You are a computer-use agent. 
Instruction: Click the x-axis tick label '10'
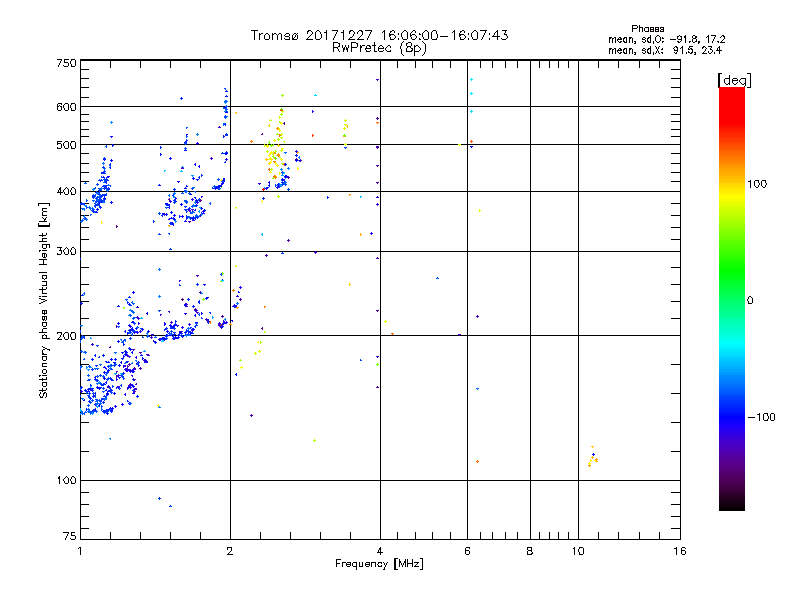tap(578, 551)
